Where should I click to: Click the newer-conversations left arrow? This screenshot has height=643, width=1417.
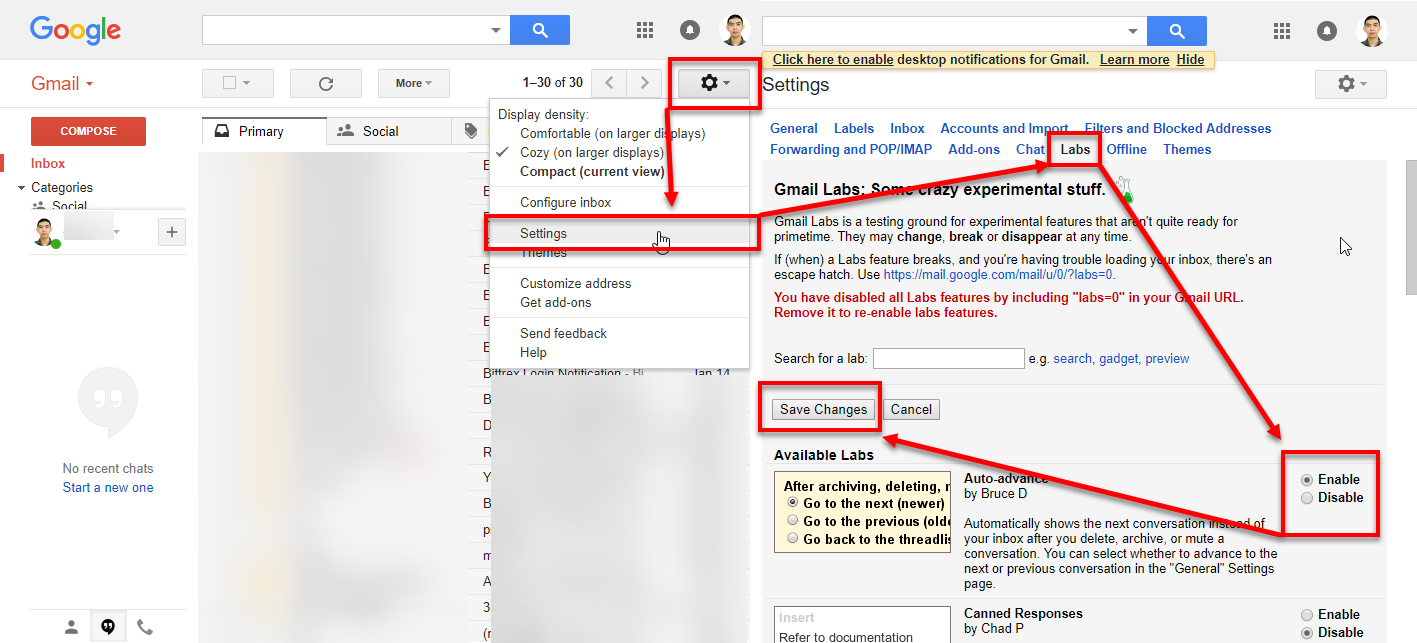[608, 83]
